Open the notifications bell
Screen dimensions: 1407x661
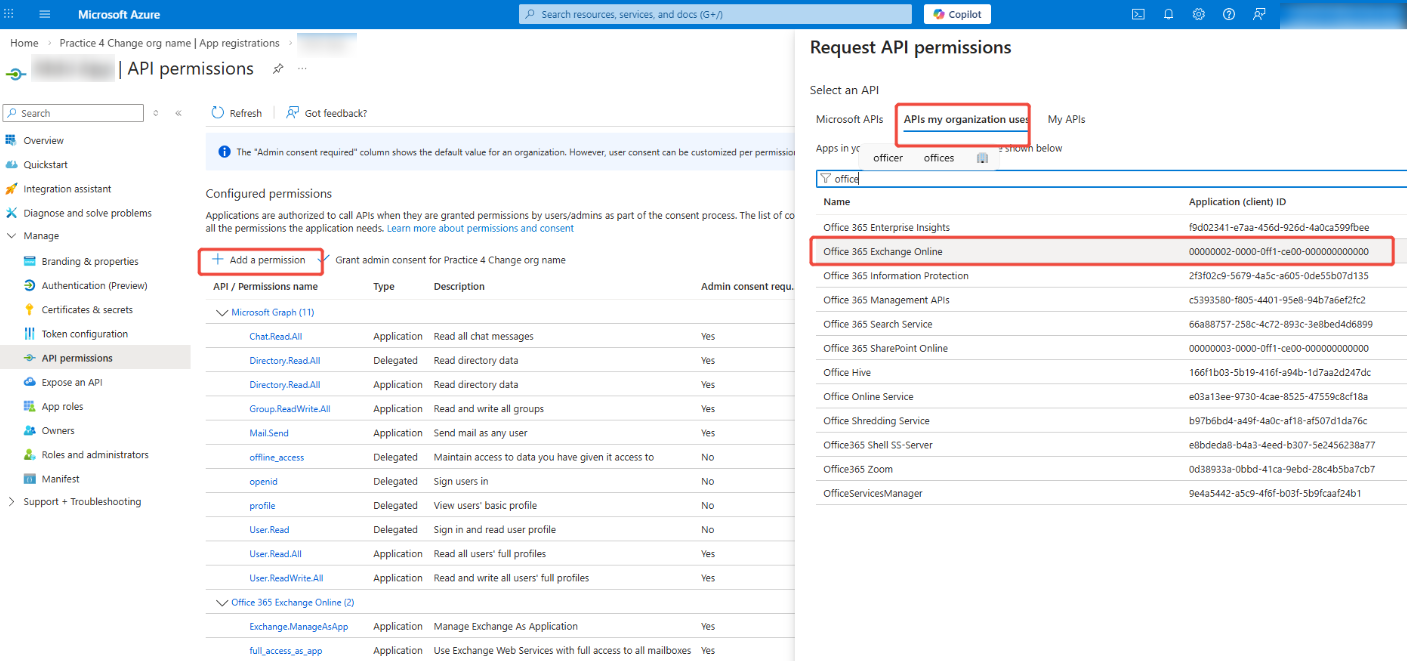point(1168,14)
